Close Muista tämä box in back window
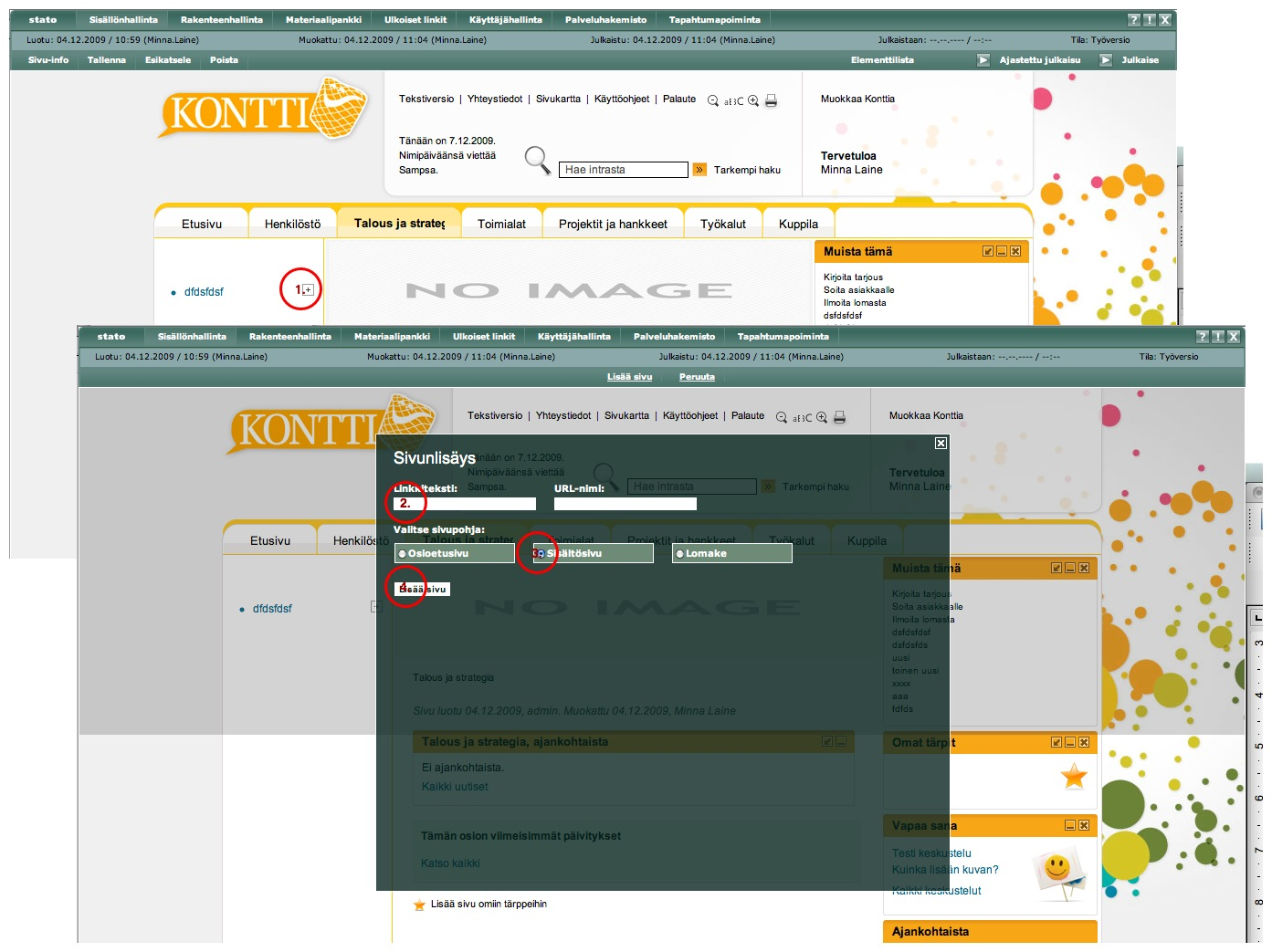 (1015, 251)
